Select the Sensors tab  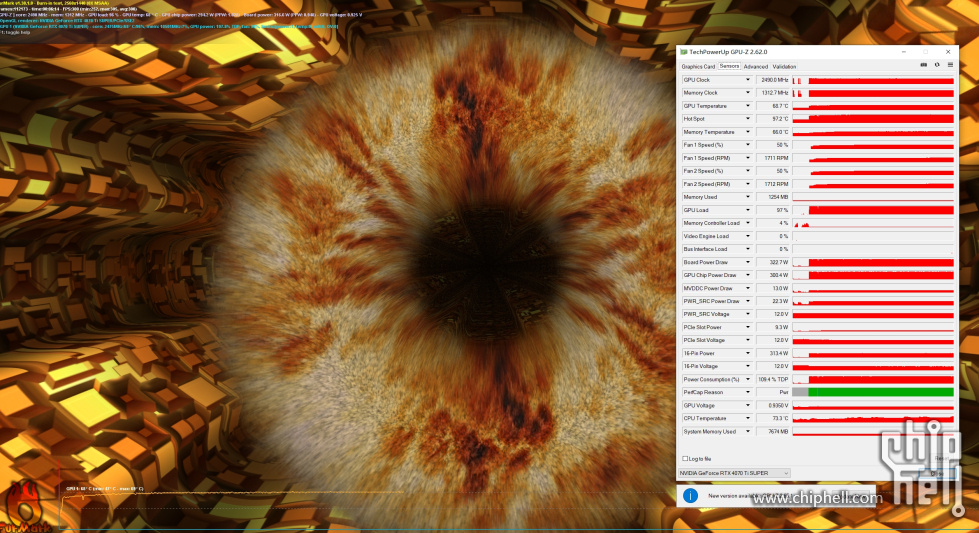click(x=729, y=66)
